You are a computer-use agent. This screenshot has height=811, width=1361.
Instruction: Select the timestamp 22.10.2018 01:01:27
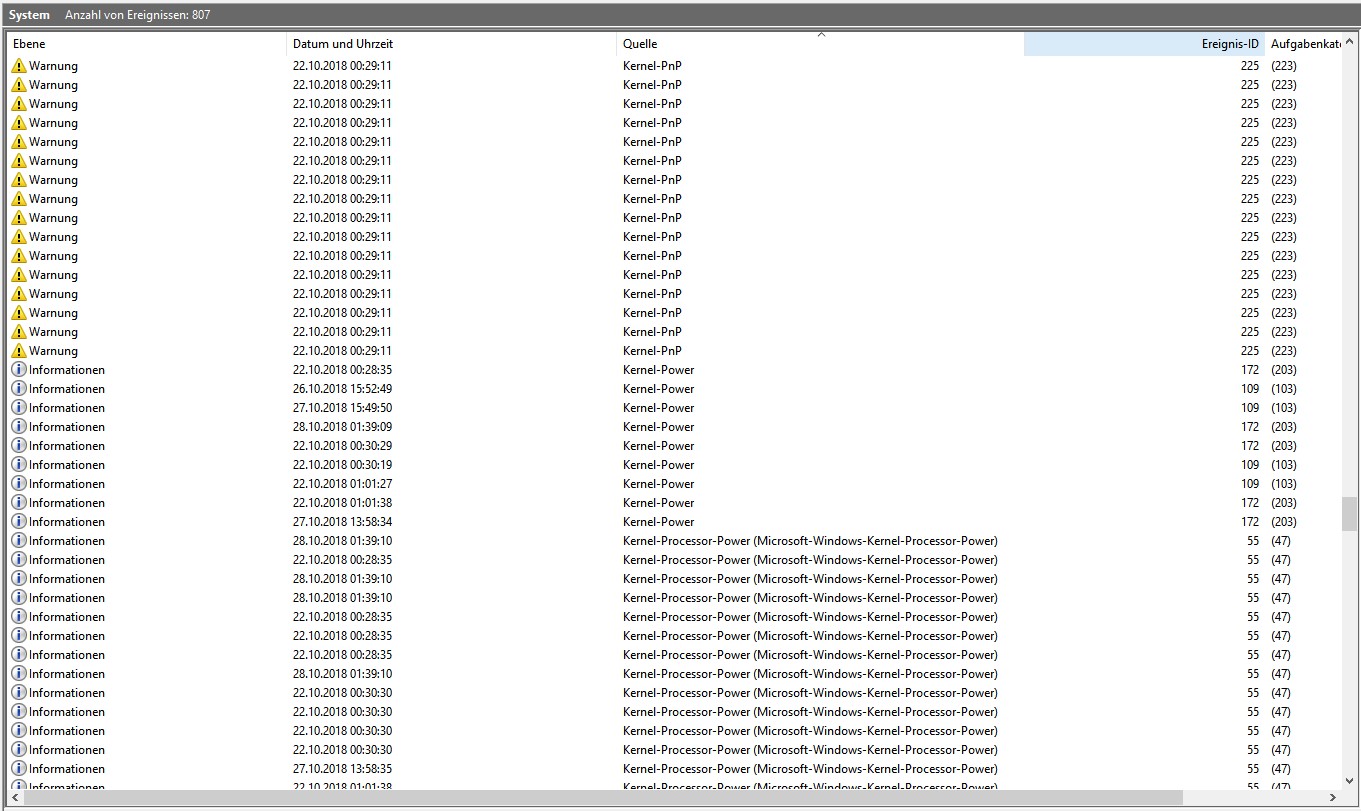pos(342,484)
